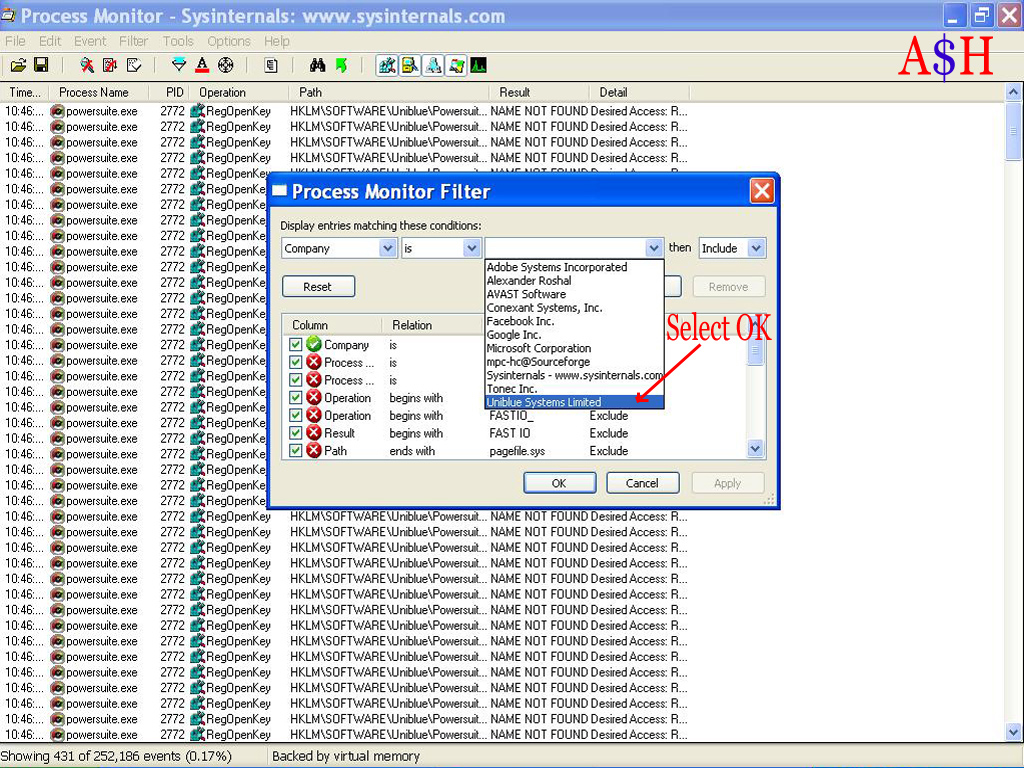Open the Help menu
Screen dimensions: 1024x768
[277, 41]
